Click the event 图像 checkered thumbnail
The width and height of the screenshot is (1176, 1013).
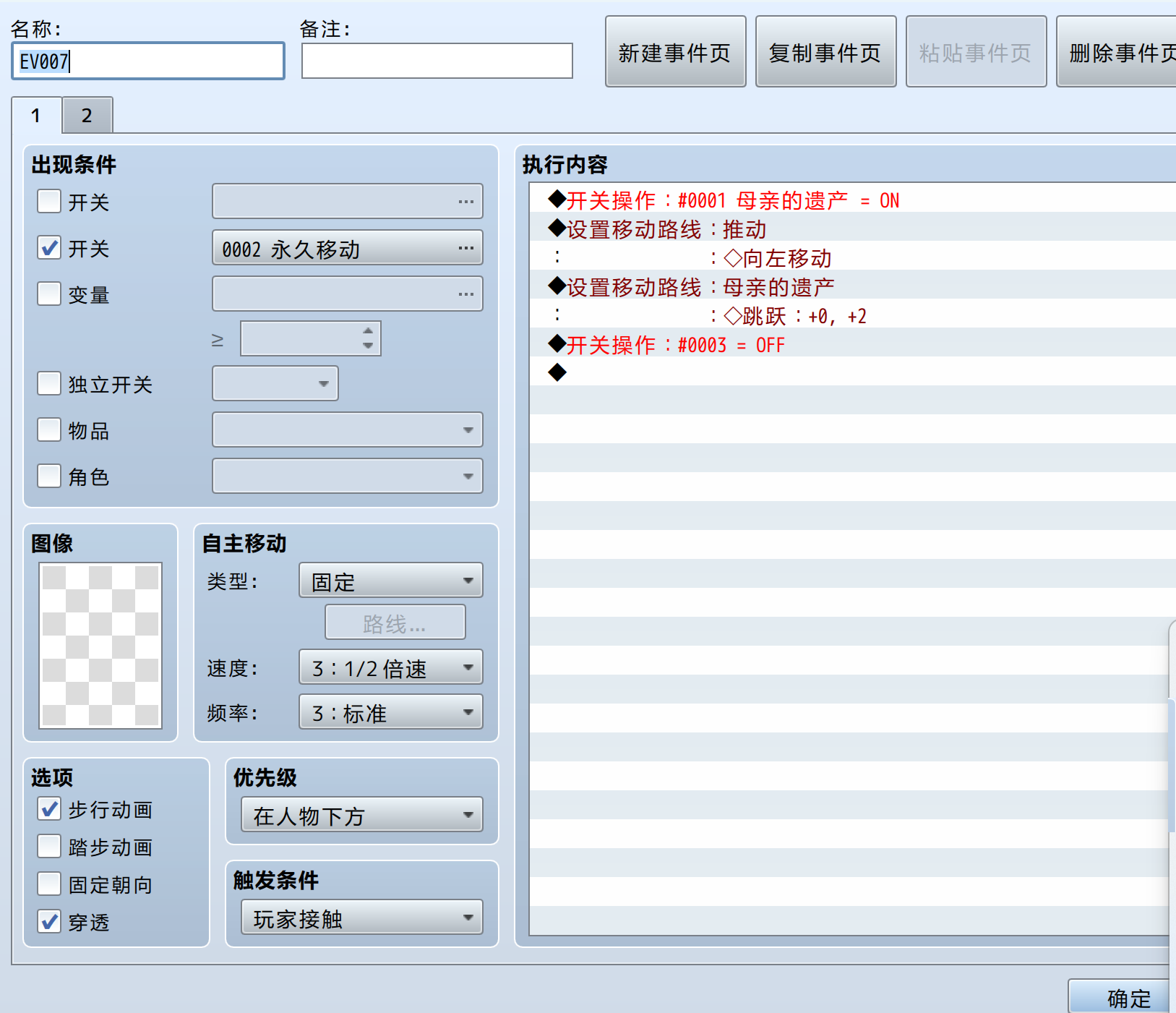point(100,646)
